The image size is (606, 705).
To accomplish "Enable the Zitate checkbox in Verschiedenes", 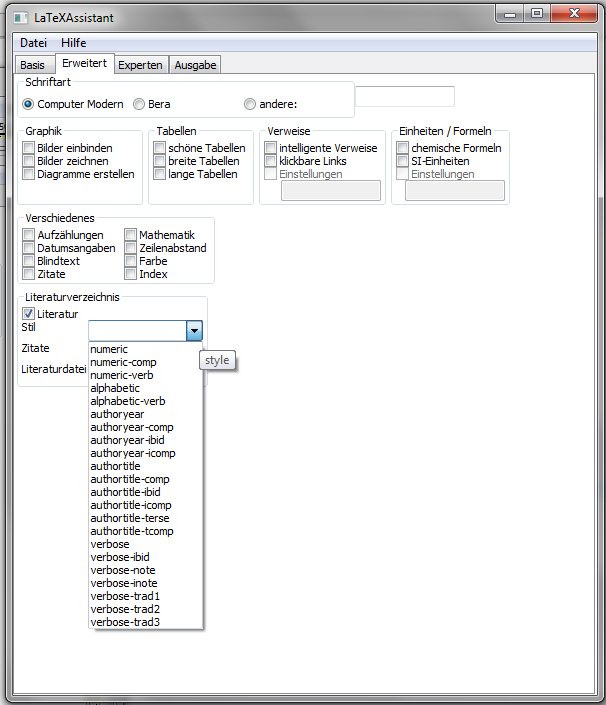I will pyautogui.click(x=29, y=274).
